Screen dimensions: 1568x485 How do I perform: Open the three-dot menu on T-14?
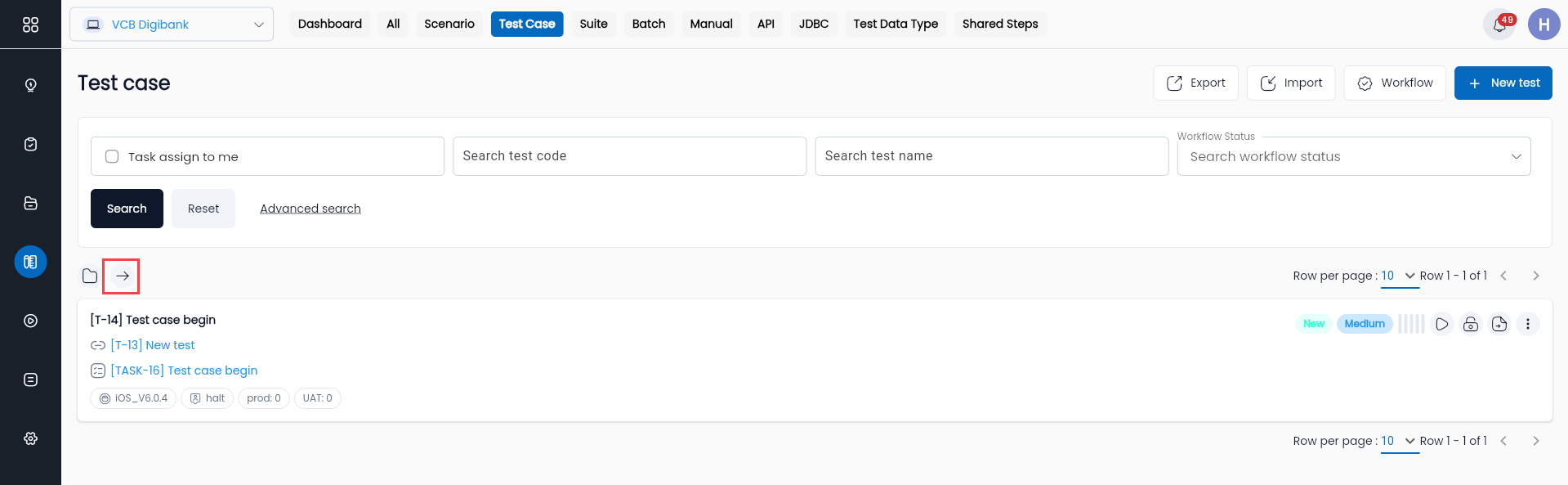coord(1528,324)
